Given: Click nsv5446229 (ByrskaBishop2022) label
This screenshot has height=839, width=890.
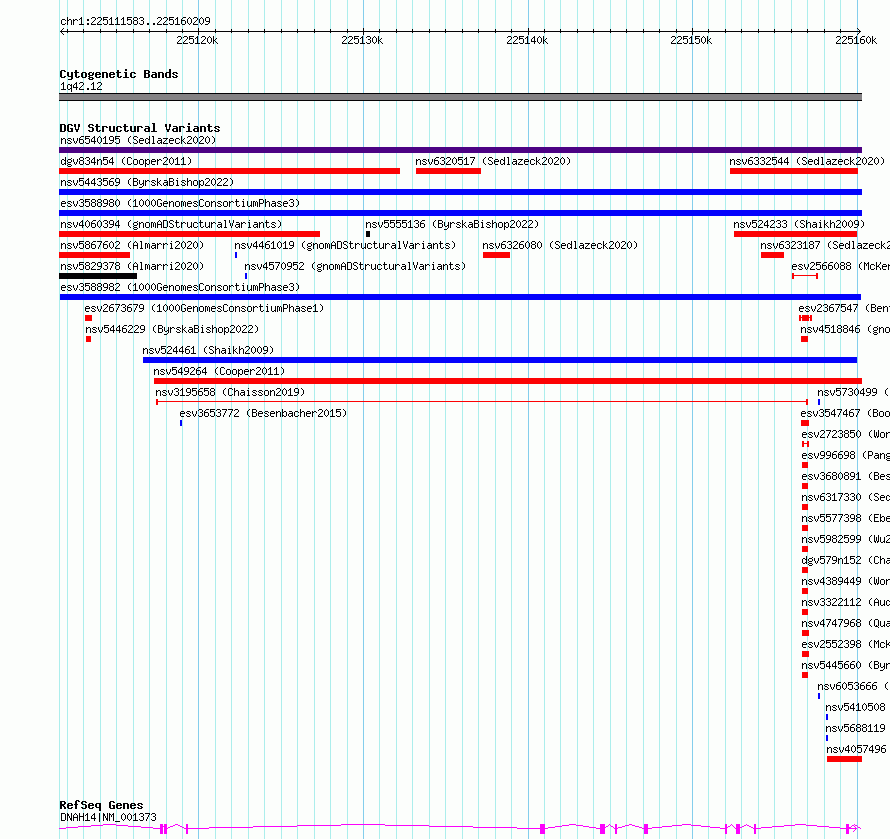Looking at the screenshot, I should pyautogui.click(x=172, y=329).
